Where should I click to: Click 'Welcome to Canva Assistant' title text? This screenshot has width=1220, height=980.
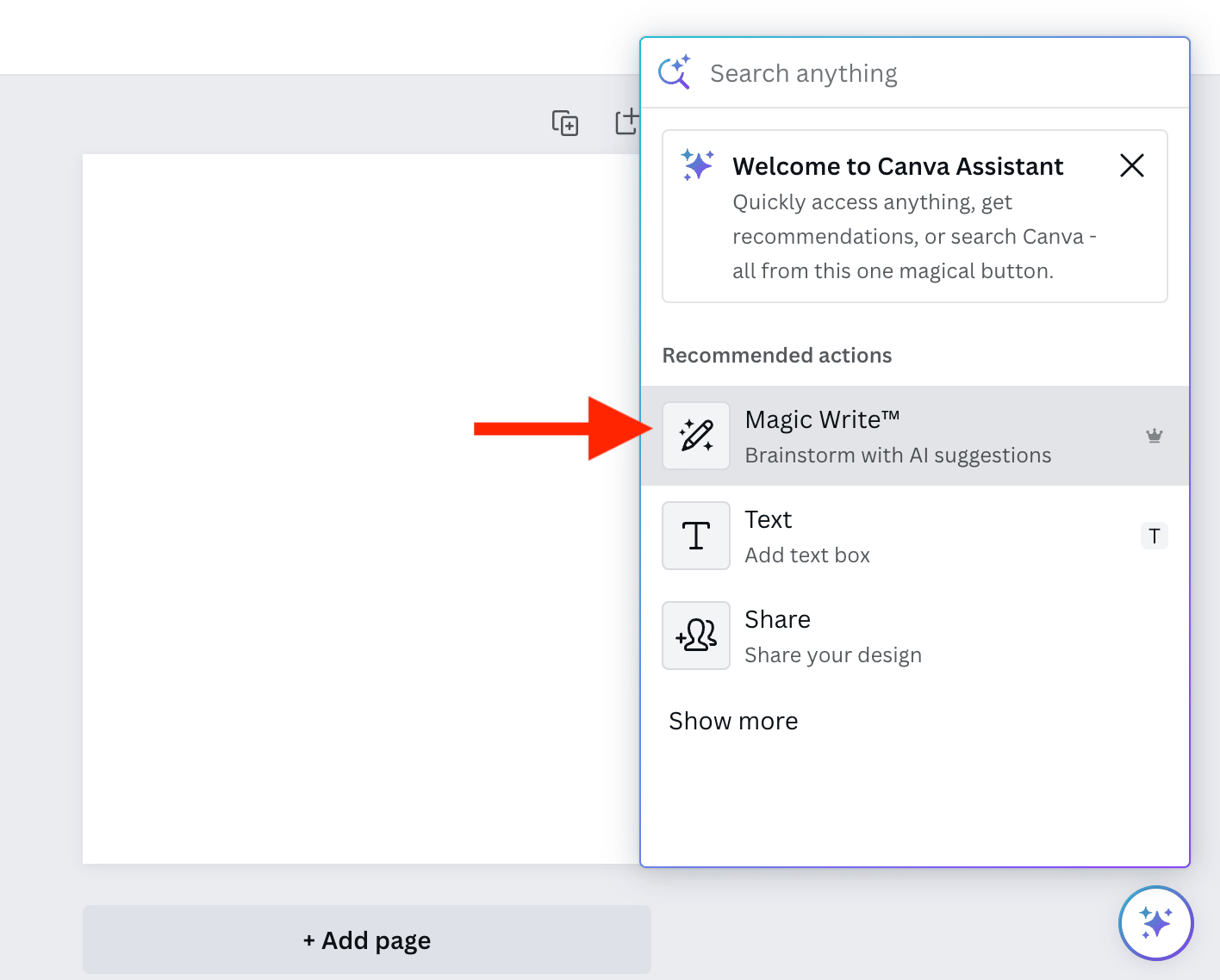coord(898,166)
